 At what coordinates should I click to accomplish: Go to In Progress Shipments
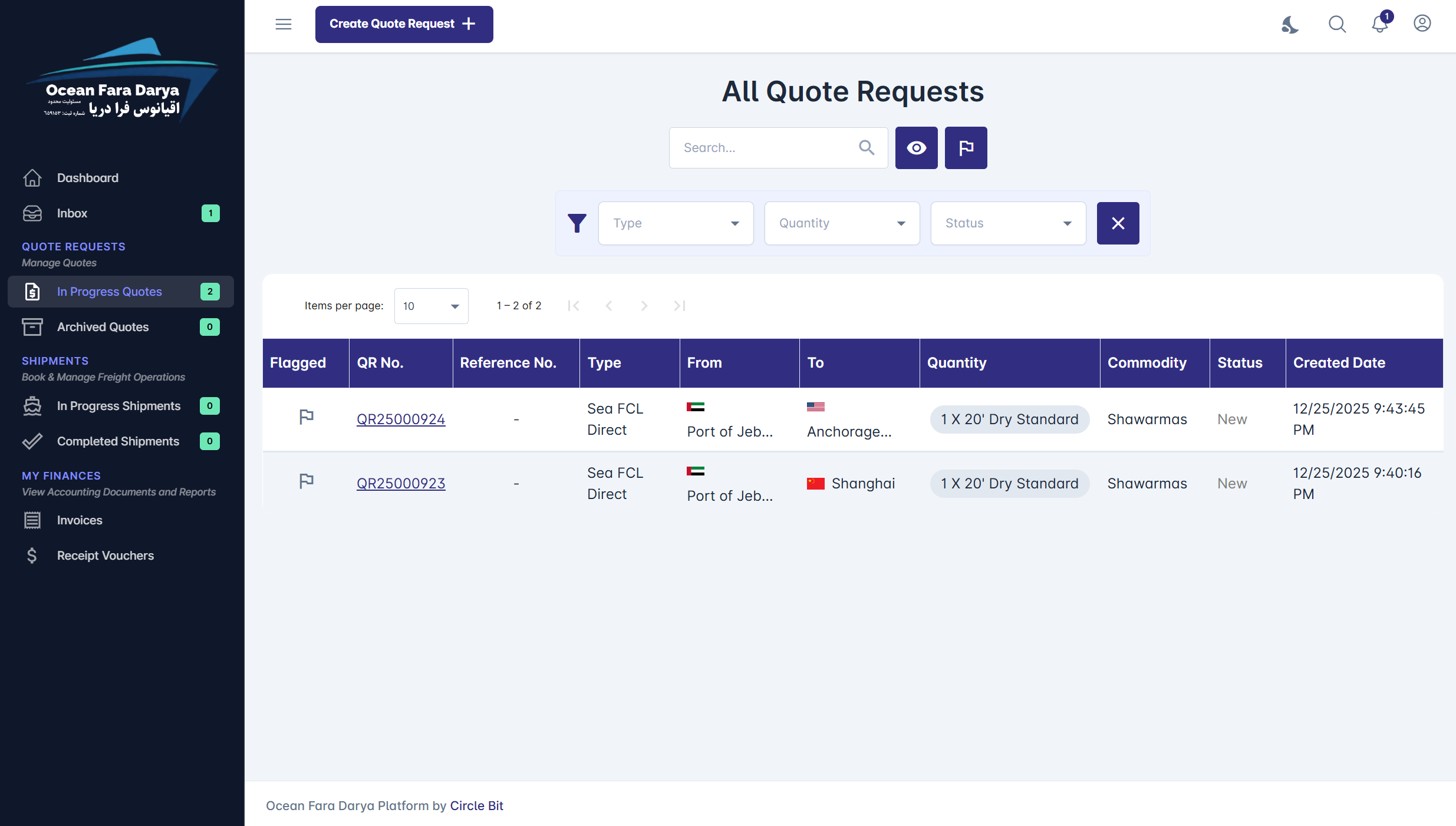click(118, 406)
